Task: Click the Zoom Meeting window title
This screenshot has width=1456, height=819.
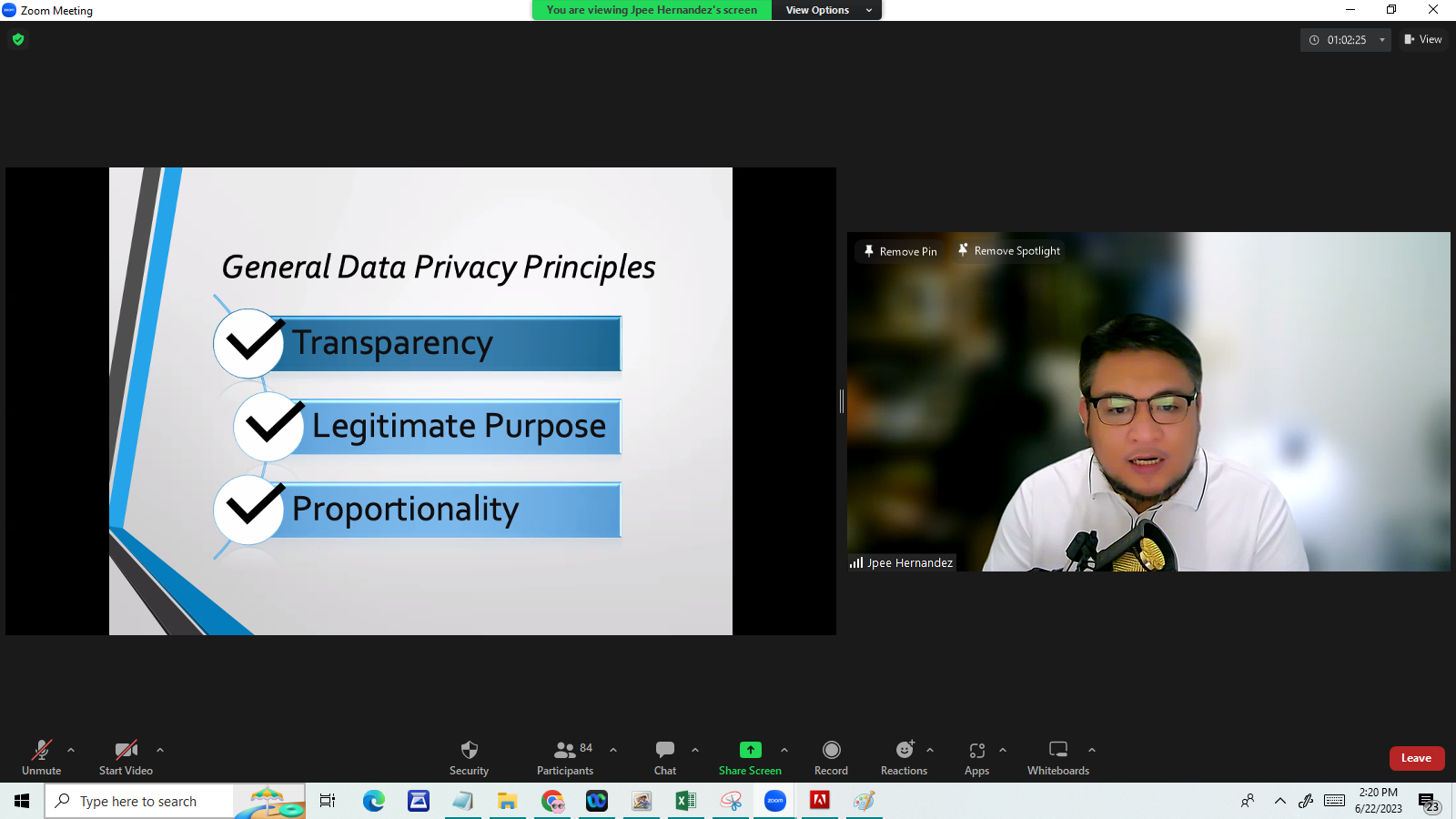Action: pyautogui.click(x=56, y=10)
